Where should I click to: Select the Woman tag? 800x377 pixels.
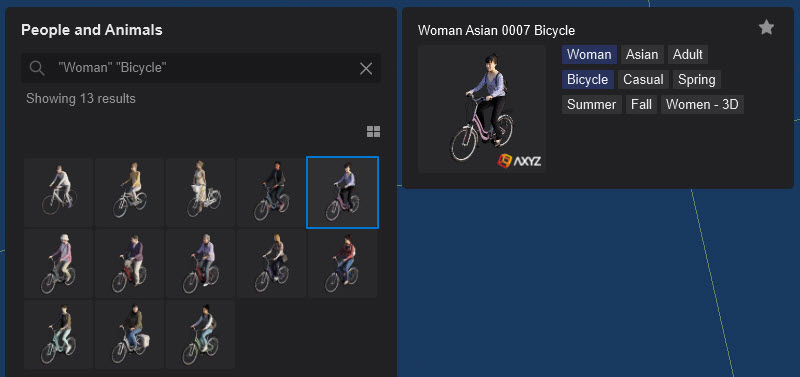[589, 55]
